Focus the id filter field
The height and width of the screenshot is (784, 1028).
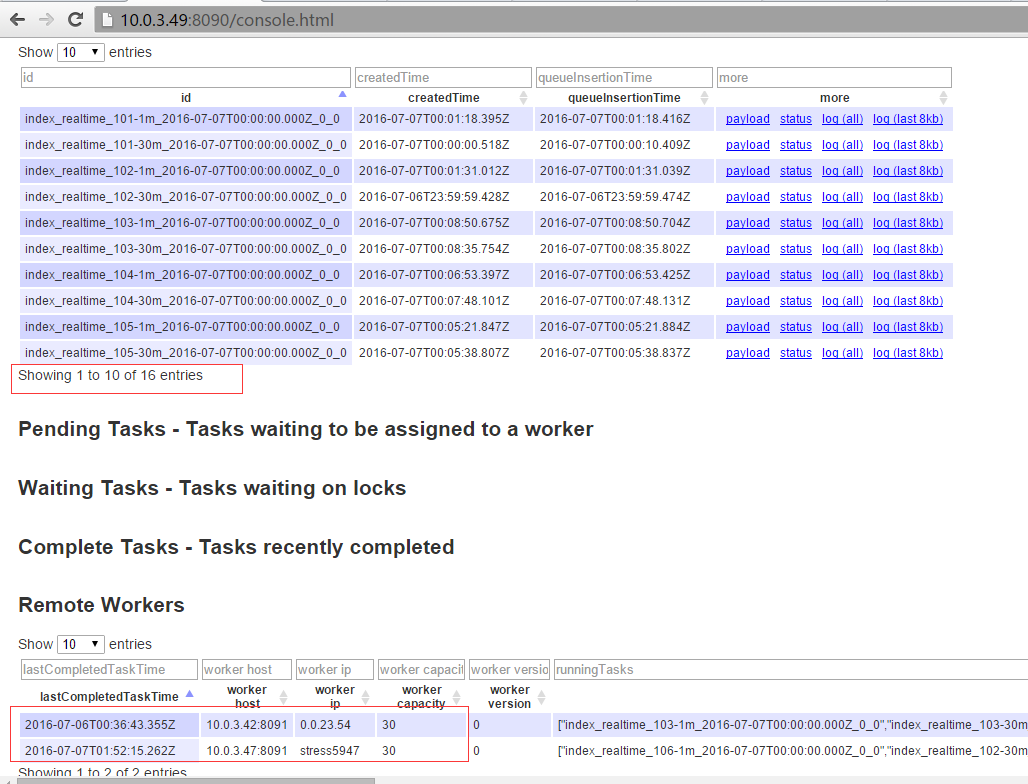click(x=185, y=77)
